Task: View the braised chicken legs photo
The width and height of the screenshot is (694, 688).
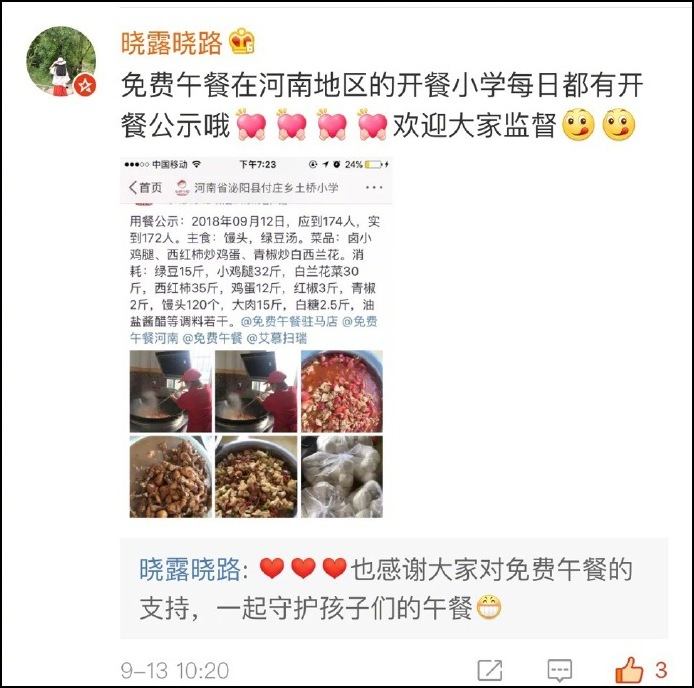Action: (x=171, y=477)
